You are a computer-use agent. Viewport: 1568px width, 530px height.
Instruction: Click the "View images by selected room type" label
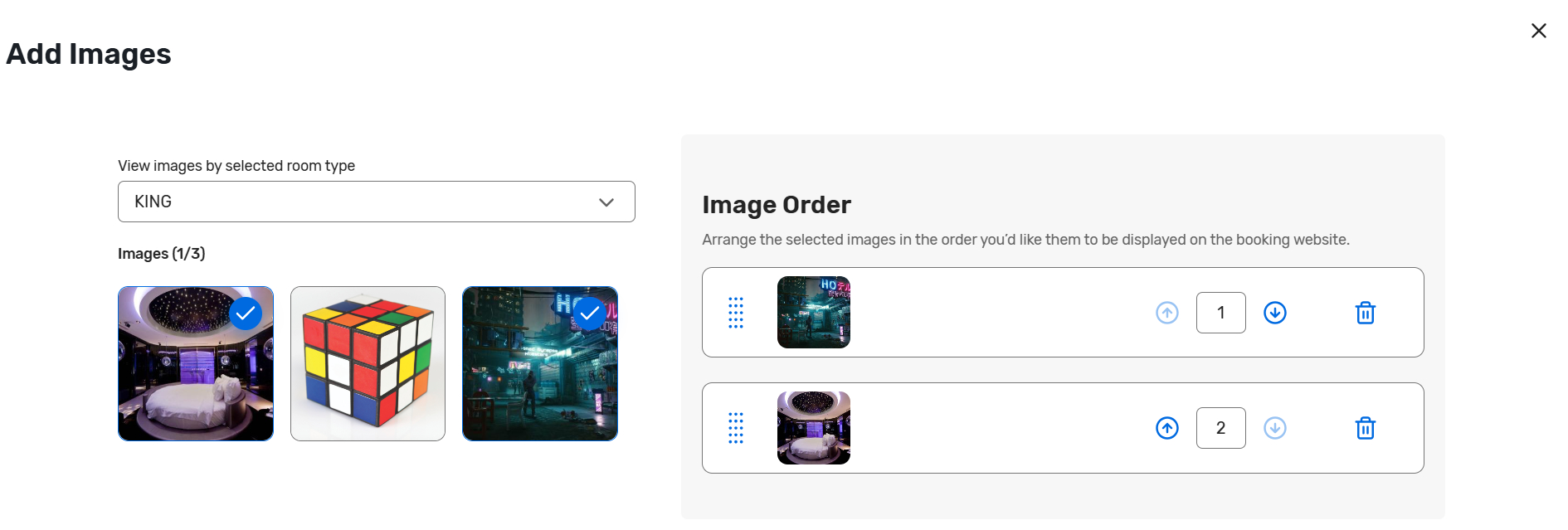(x=236, y=166)
